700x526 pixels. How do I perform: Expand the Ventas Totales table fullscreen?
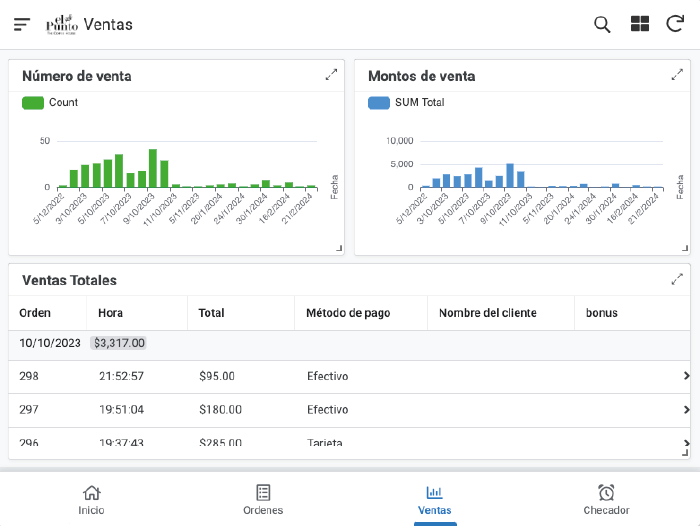tap(677, 279)
